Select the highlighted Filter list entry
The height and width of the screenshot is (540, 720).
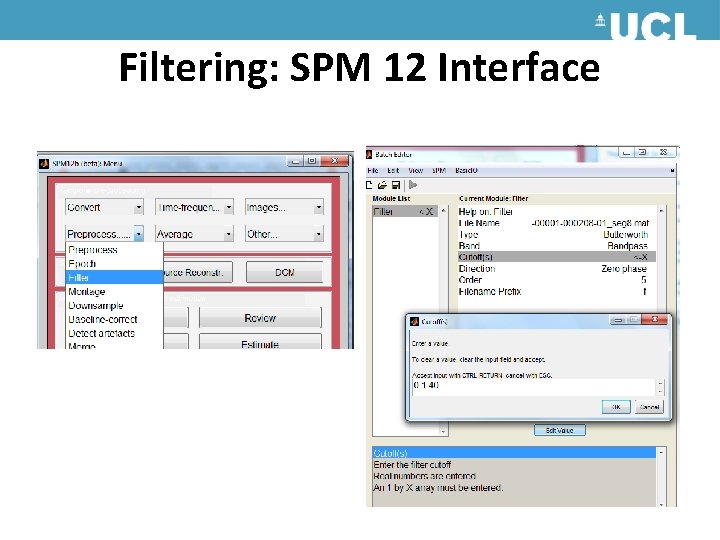coord(114,277)
